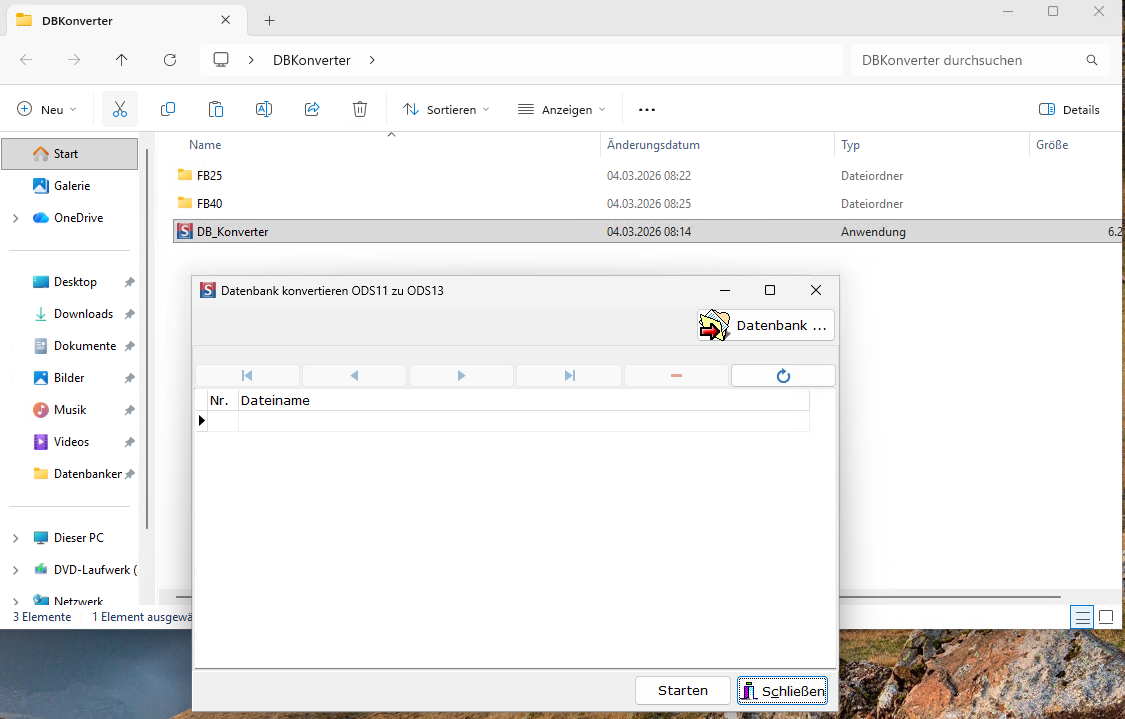Click the first record navigator button

(x=248, y=376)
